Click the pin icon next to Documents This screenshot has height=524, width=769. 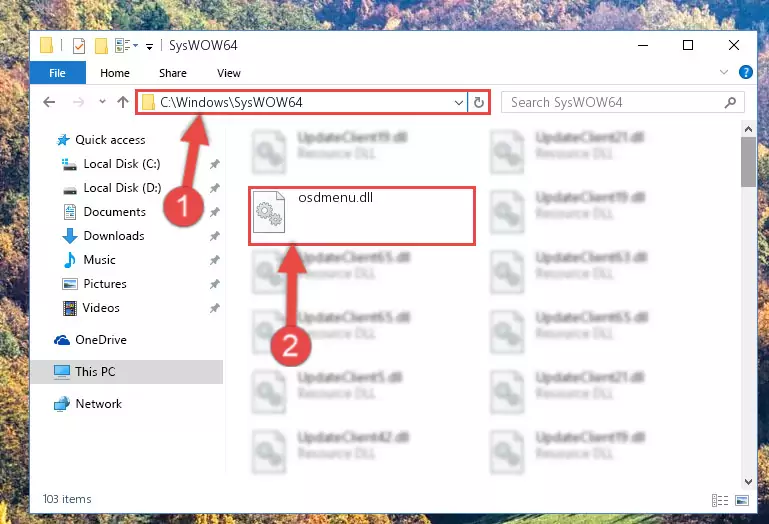click(x=214, y=212)
